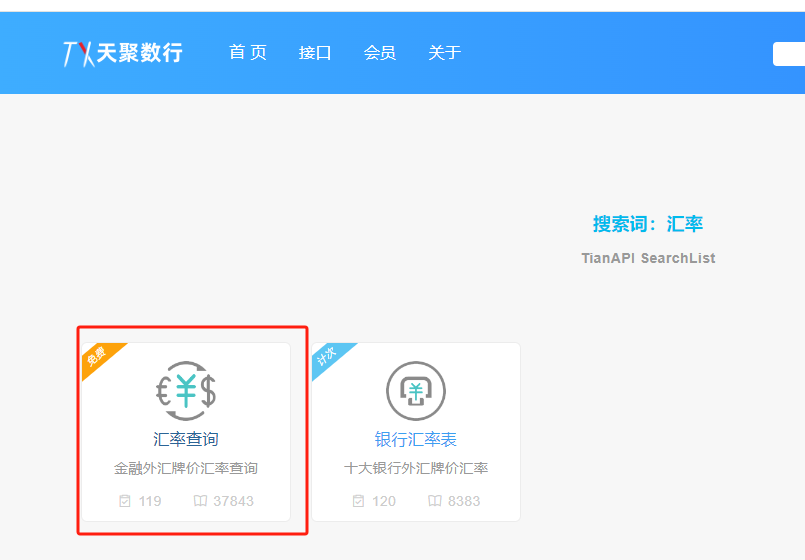Viewport: 805px width, 560px height.
Task: Click the TianAPI SearchList subtitle
Action: click(648, 258)
